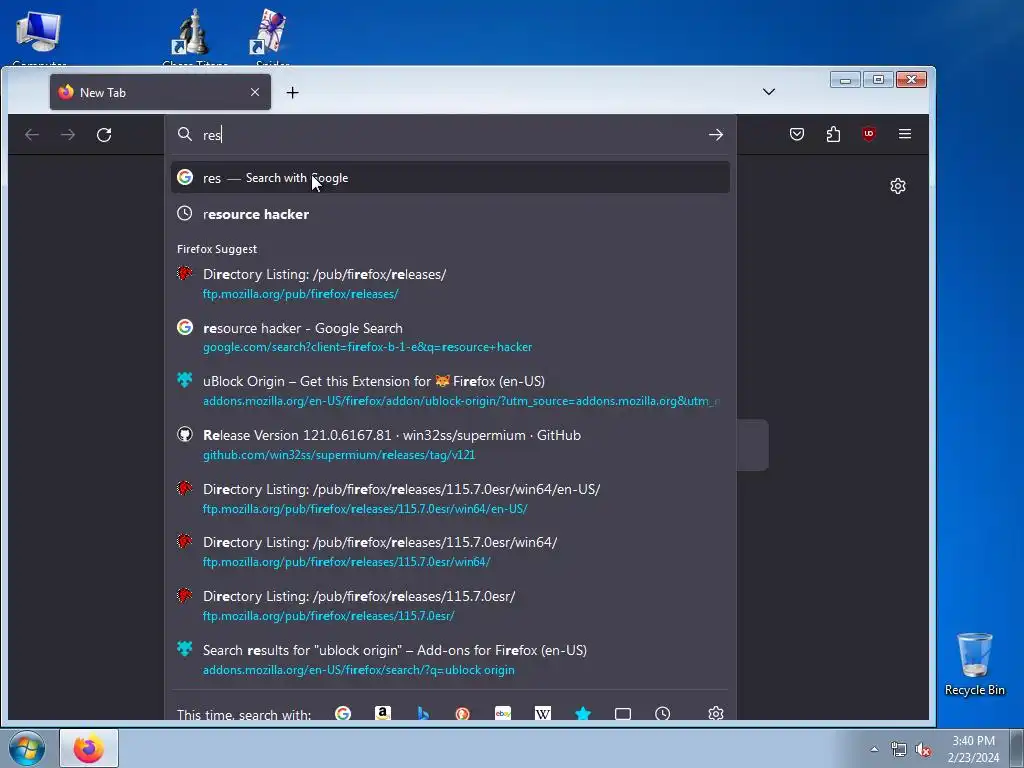
Task: Show hidden tray icons arrow
Action: click(x=874, y=749)
